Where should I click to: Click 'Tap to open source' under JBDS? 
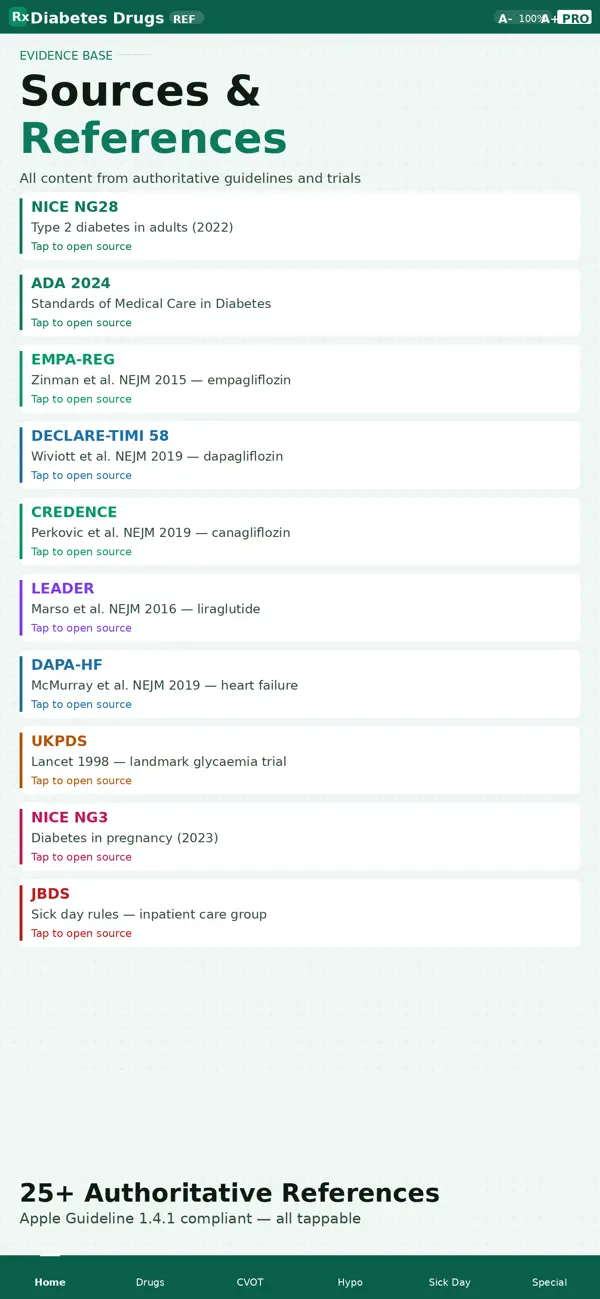81,933
